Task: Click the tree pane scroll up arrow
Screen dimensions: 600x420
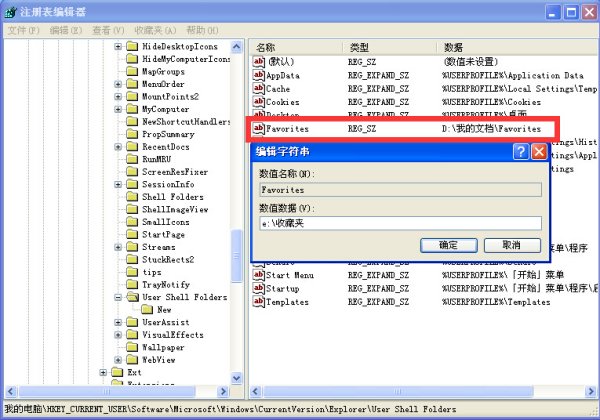Action: pos(237,47)
